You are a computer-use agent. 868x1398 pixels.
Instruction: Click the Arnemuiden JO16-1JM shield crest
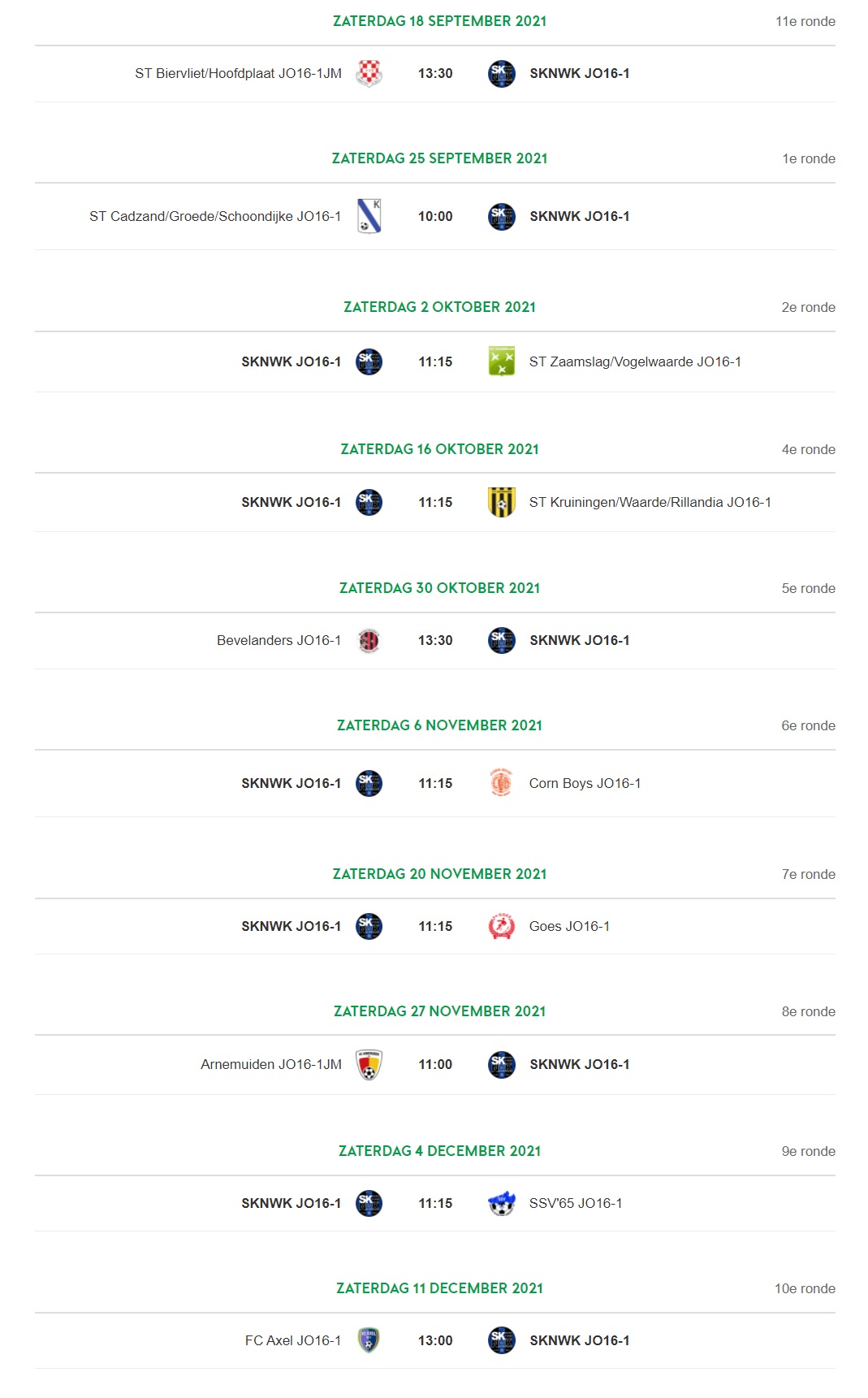pyautogui.click(x=369, y=1064)
